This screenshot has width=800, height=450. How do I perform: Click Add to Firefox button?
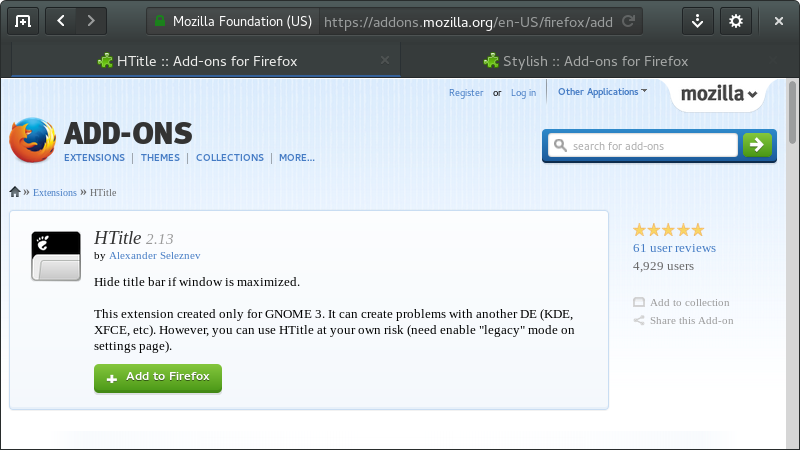[158, 378]
